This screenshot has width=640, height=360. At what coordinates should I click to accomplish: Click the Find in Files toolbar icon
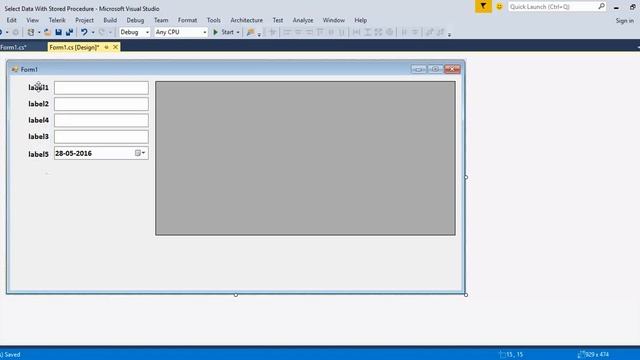[250, 32]
